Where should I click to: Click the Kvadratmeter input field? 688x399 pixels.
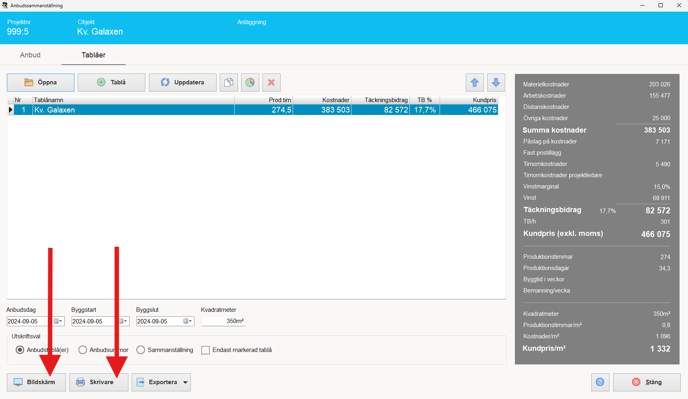point(223,321)
